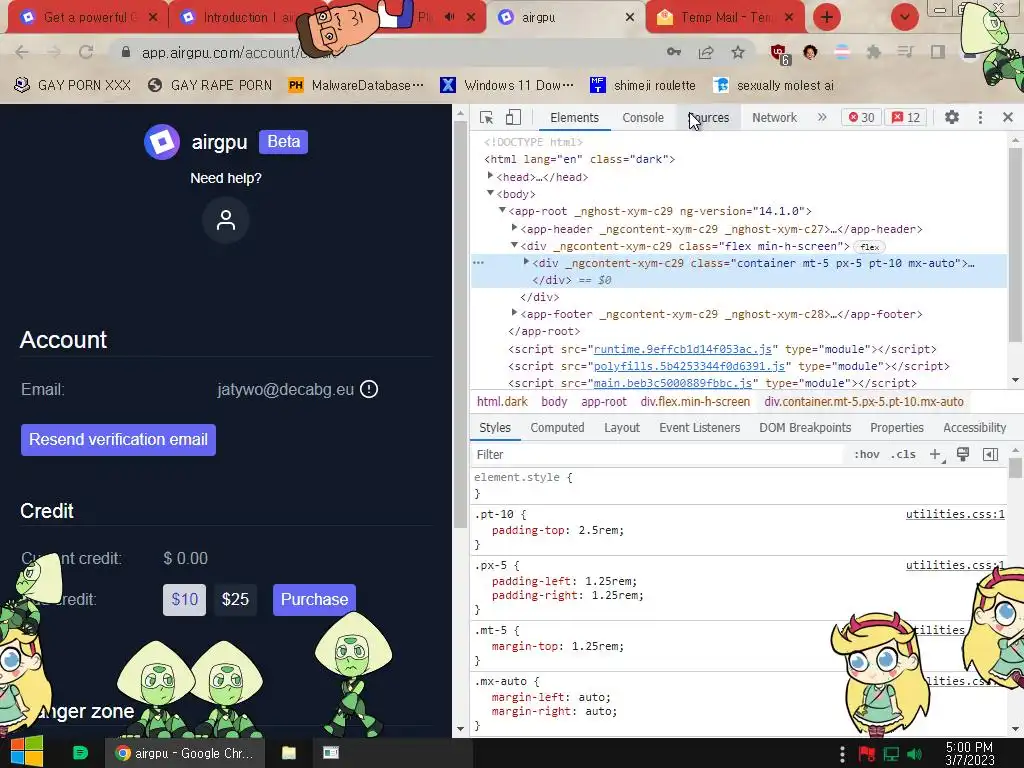The width and height of the screenshot is (1024, 768).
Task: Toggle the rendering emulations paintbrush icon
Action: (x=963, y=455)
